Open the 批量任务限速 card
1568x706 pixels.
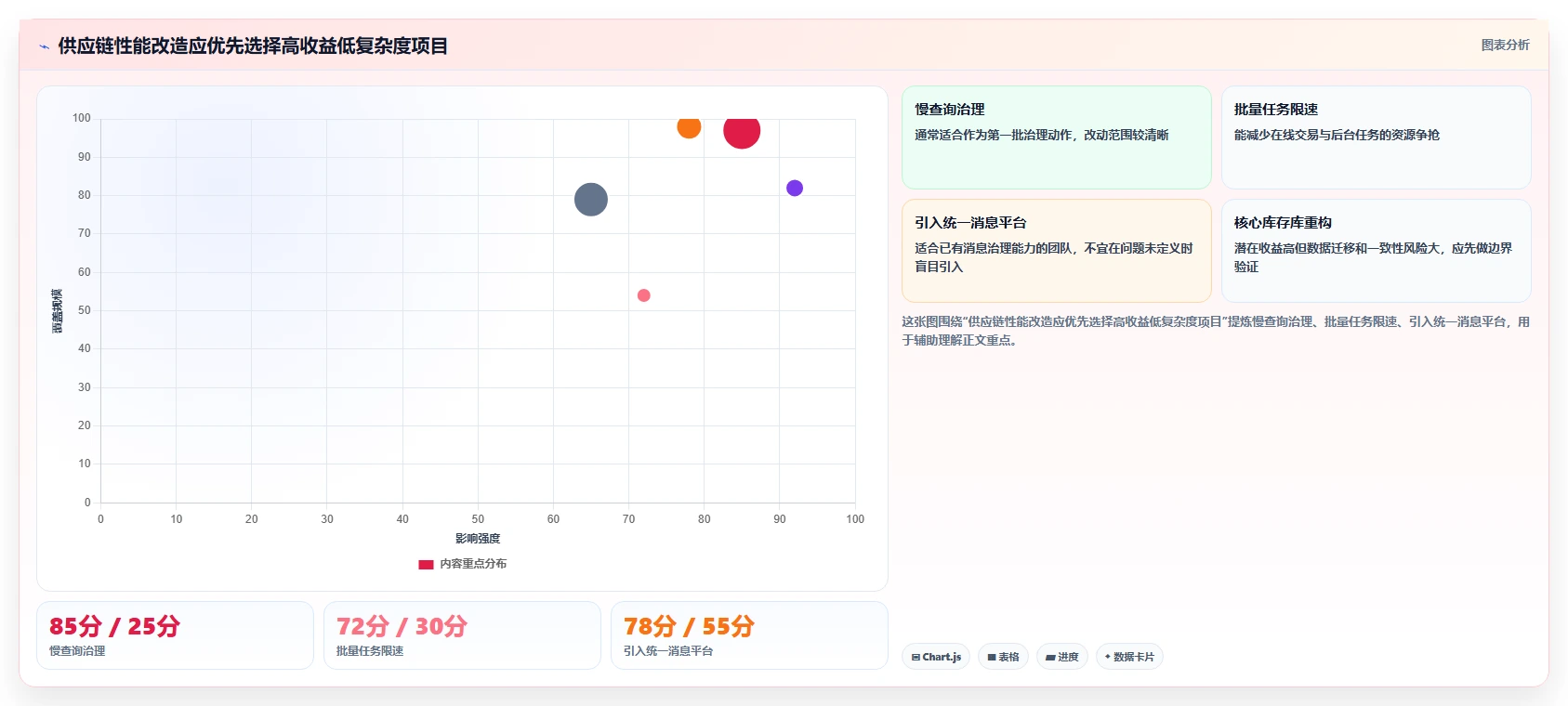click(1376, 137)
